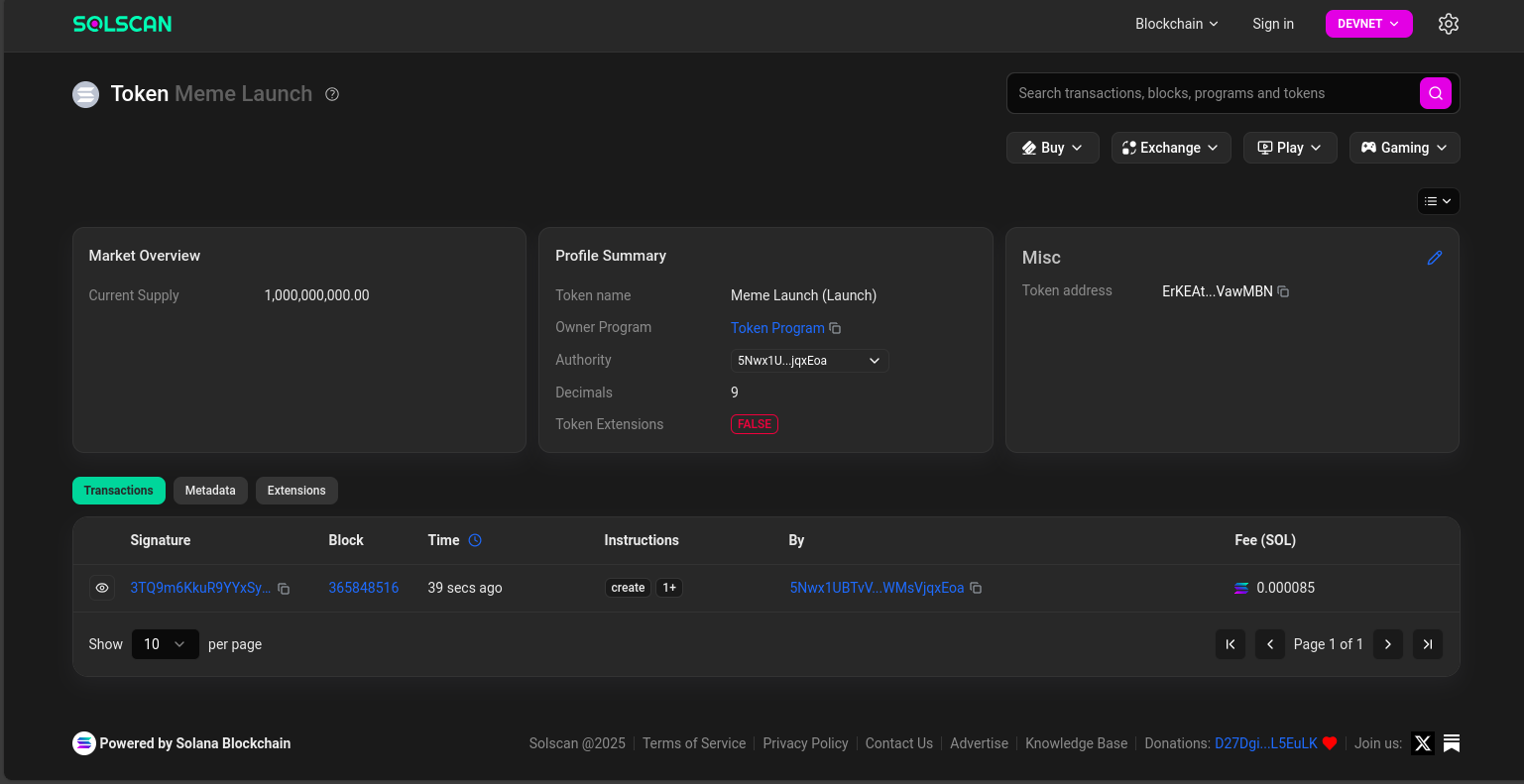Image resolution: width=1524 pixels, height=784 pixels.
Task: Open the donations address D27Dgi...L5EuLK
Action: pyautogui.click(x=1266, y=743)
